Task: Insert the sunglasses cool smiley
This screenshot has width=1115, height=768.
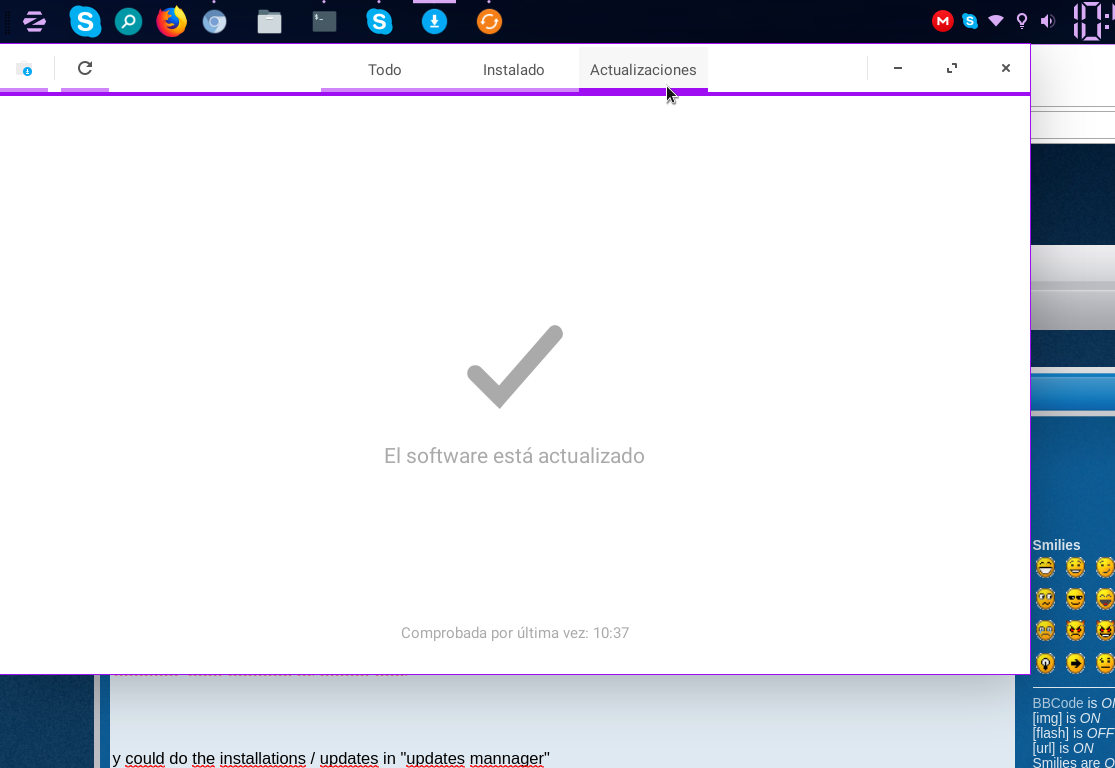Action: click(x=1075, y=599)
